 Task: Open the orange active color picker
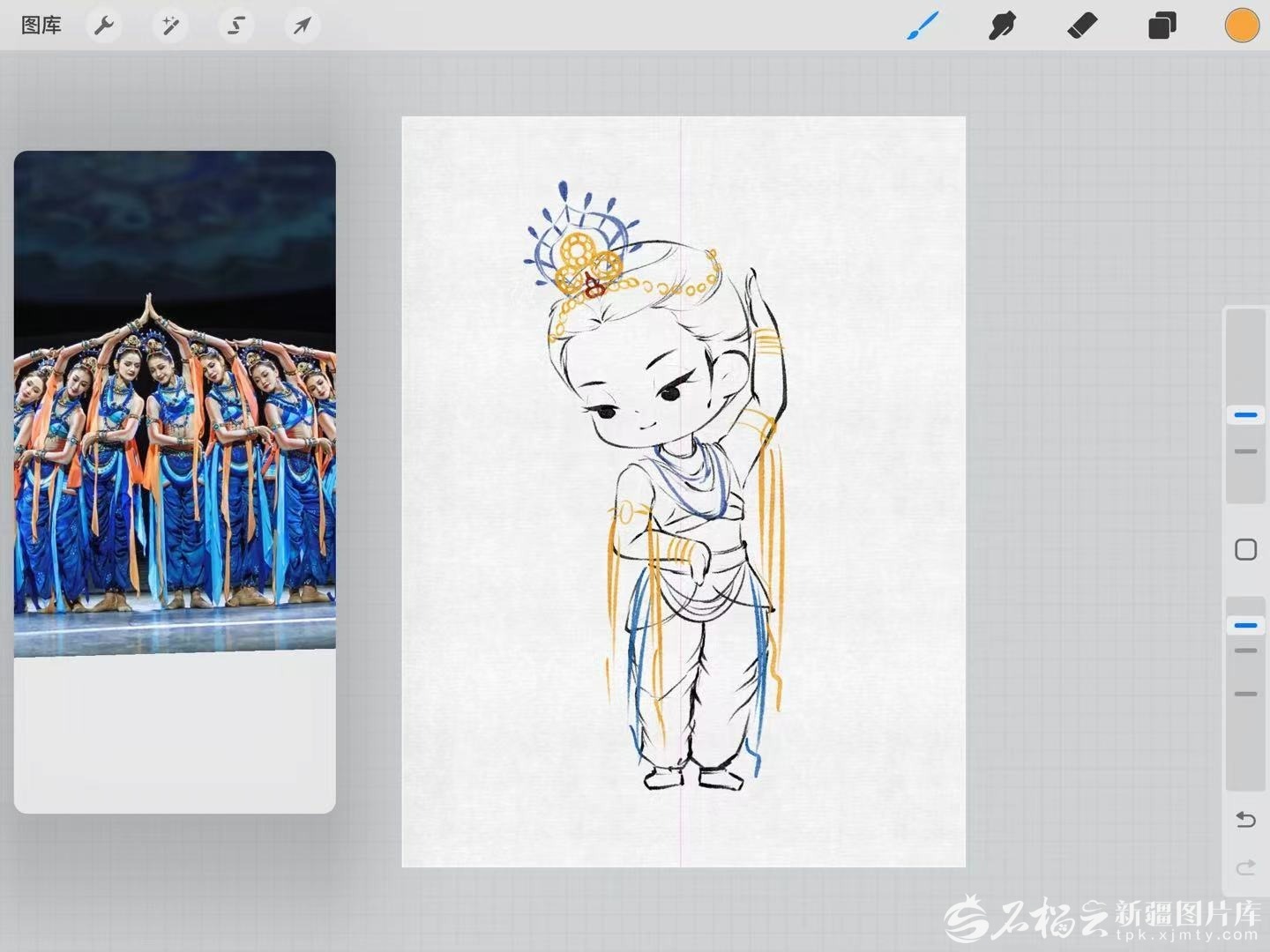pyautogui.click(x=1242, y=26)
